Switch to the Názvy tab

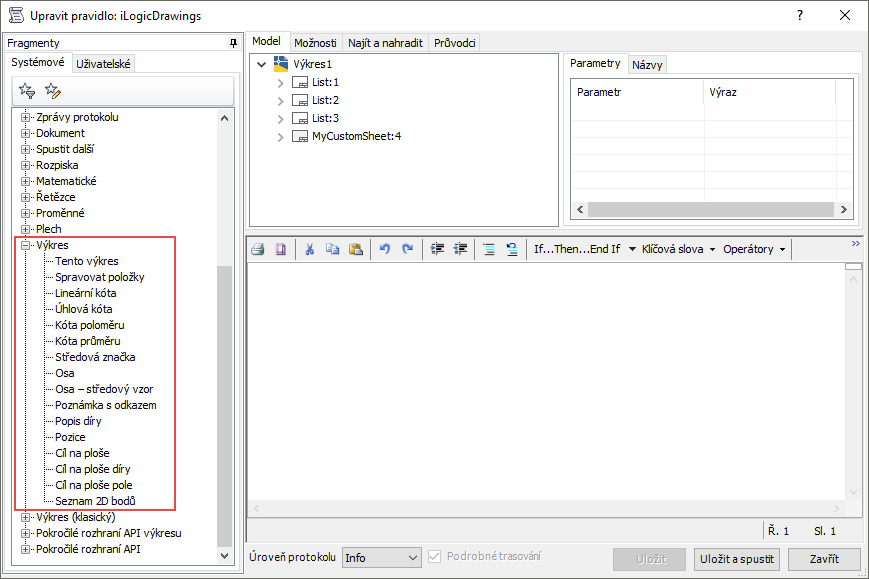pyautogui.click(x=647, y=65)
